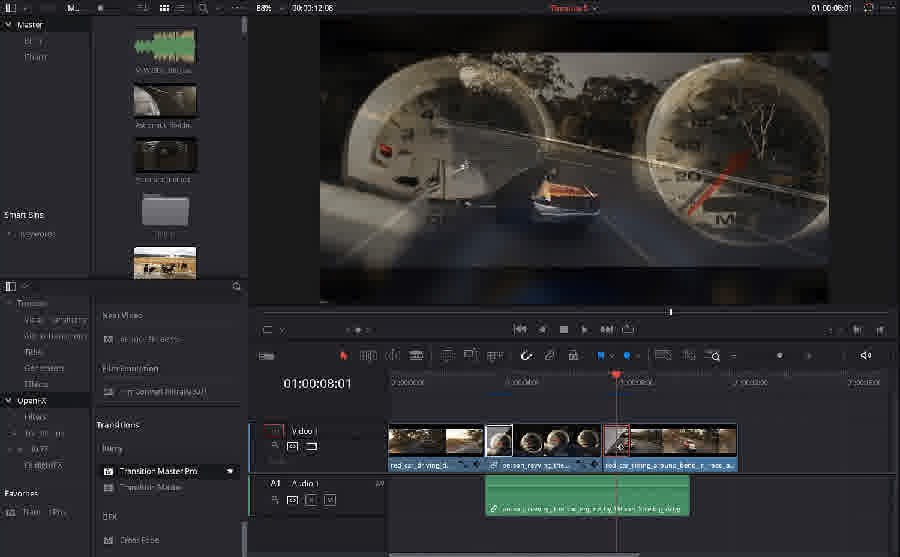Select Filters under OpenFX
This screenshot has height=557, width=900.
click(36, 416)
